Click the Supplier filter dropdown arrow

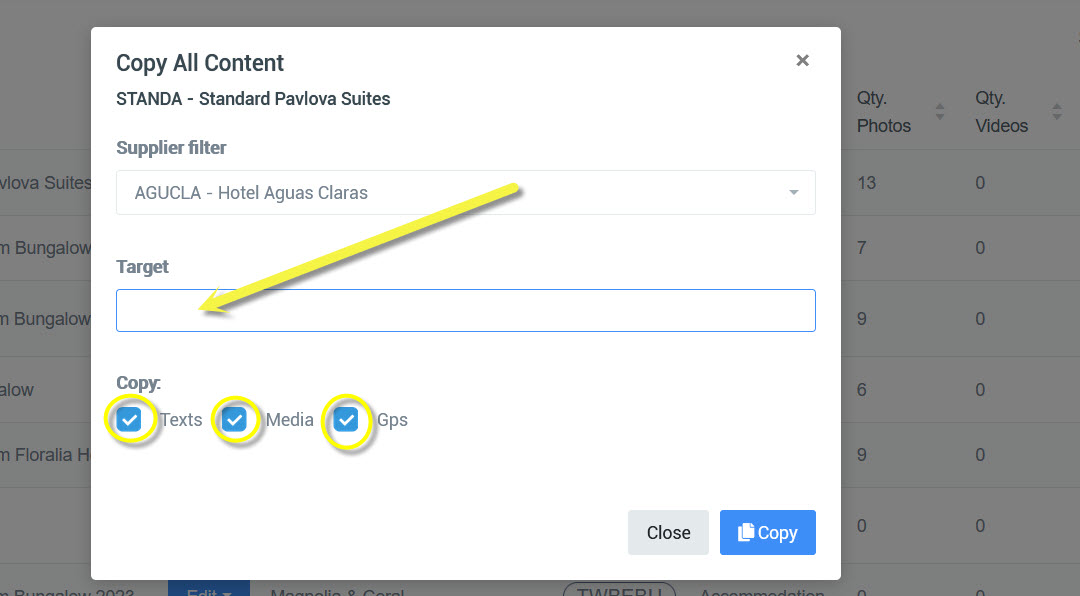click(794, 193)
